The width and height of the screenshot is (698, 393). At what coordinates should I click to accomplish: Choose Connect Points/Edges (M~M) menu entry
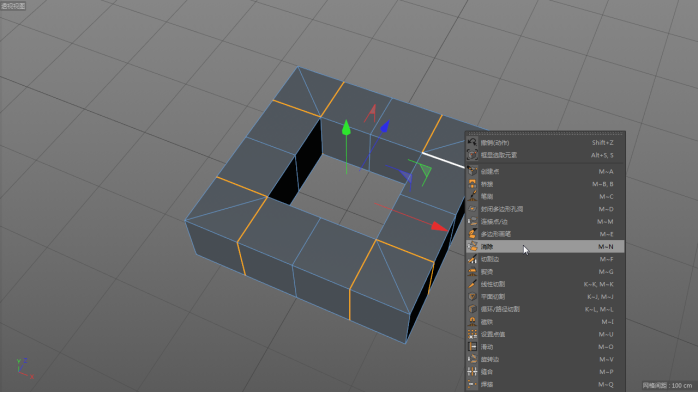click(545, 221)
